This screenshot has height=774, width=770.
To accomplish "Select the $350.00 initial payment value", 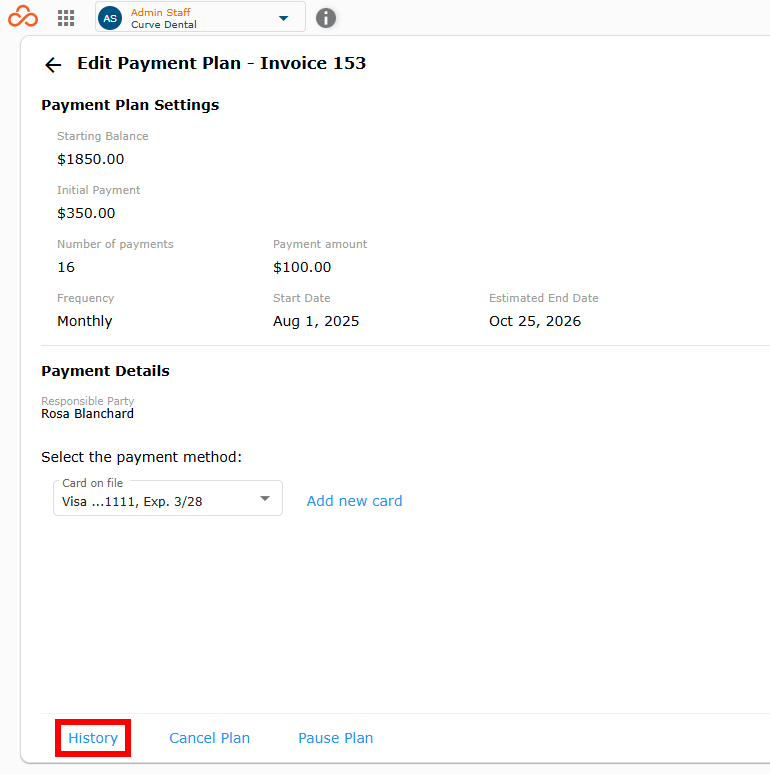I will [86, 213].
